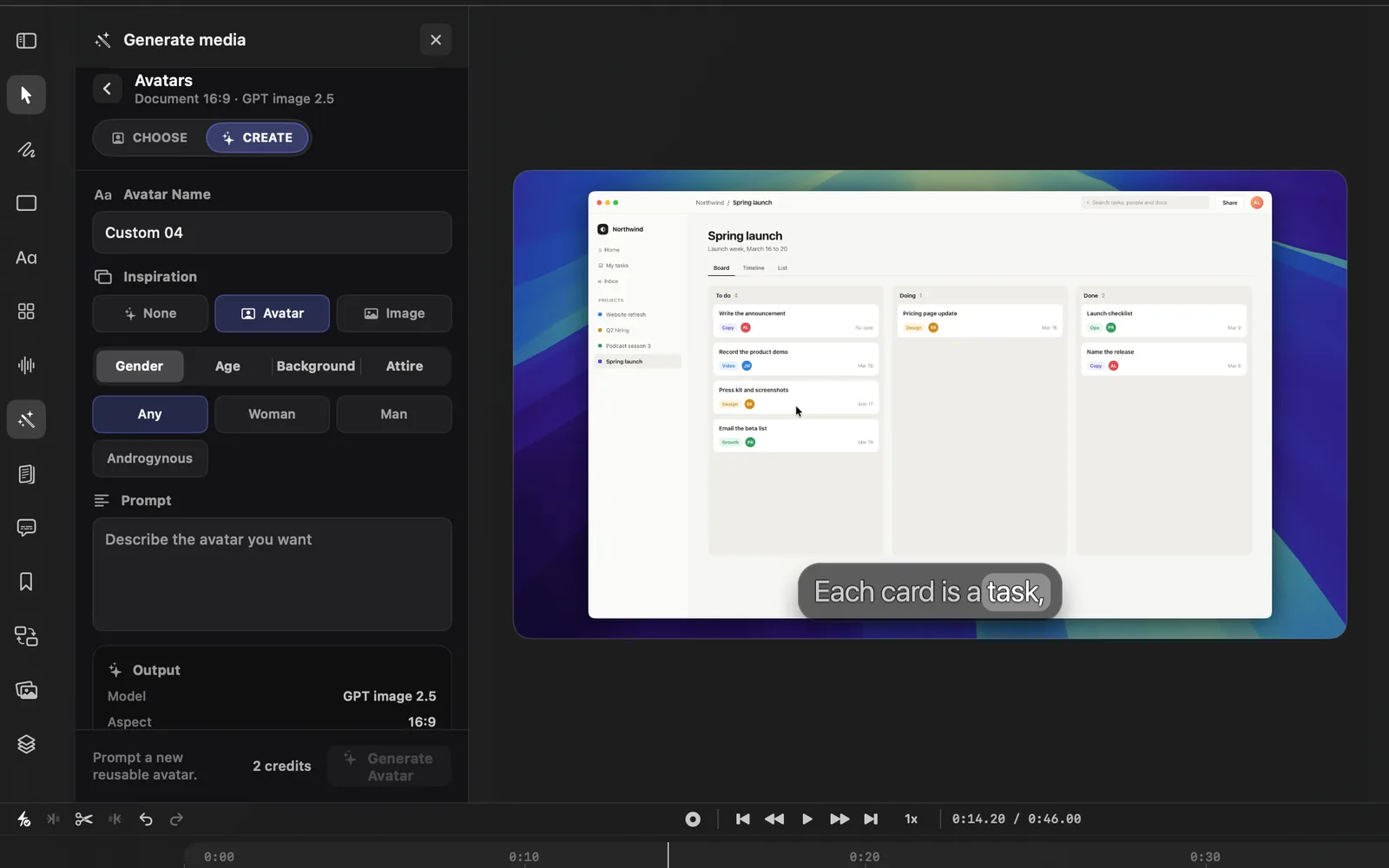
Task: Click the scissors split tool
Action: pos(83,819)
